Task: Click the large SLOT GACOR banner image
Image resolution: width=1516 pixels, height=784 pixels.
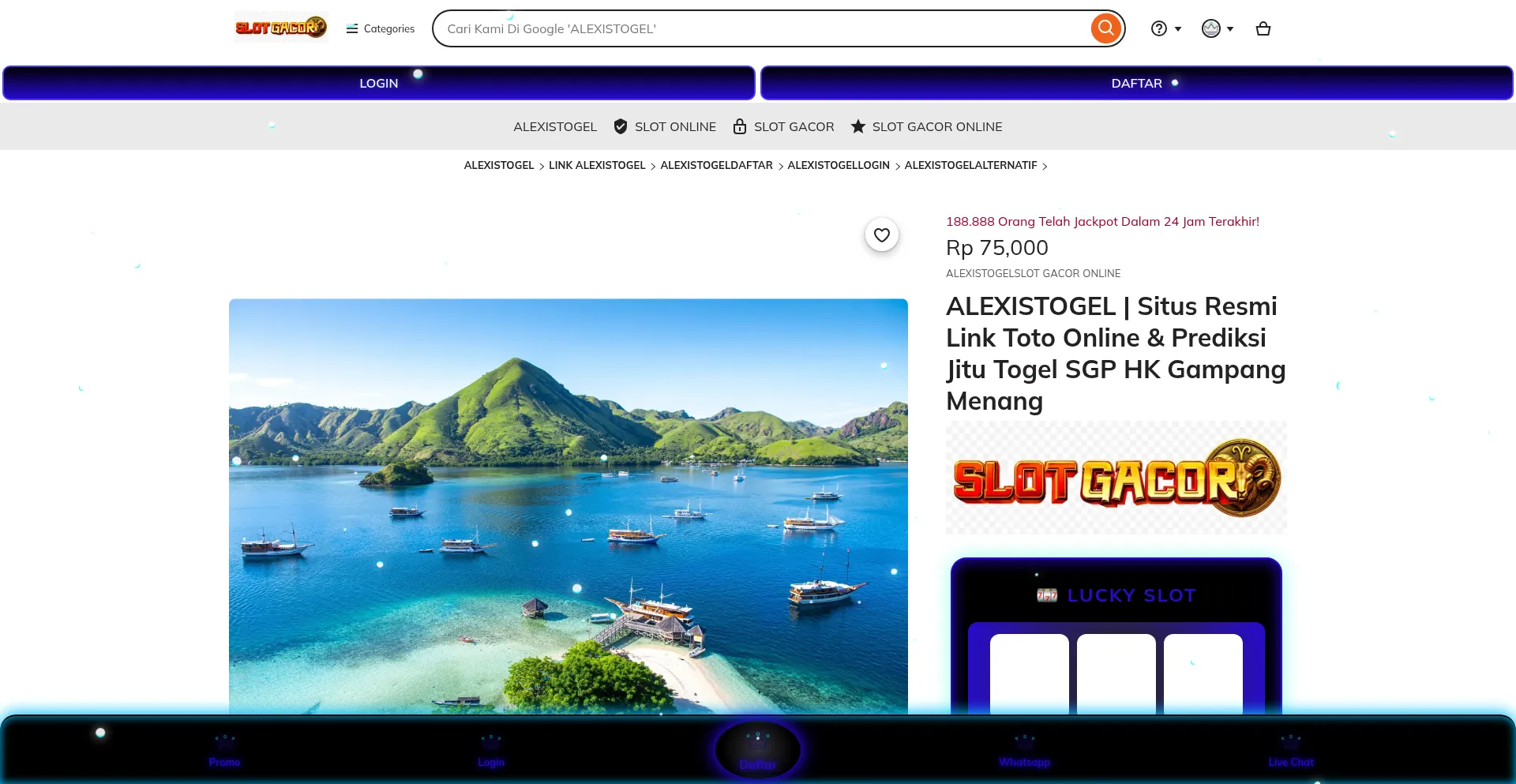Action: pos(1116,478)
